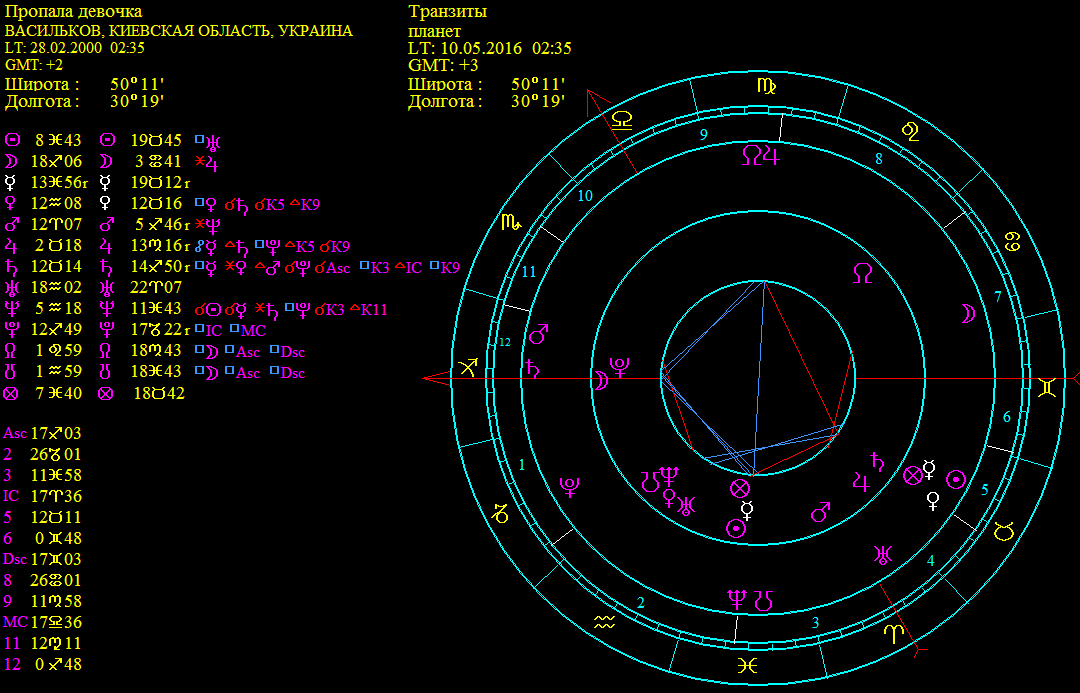Select the transit Uranus glyph in house 4

tap(883, 554)
